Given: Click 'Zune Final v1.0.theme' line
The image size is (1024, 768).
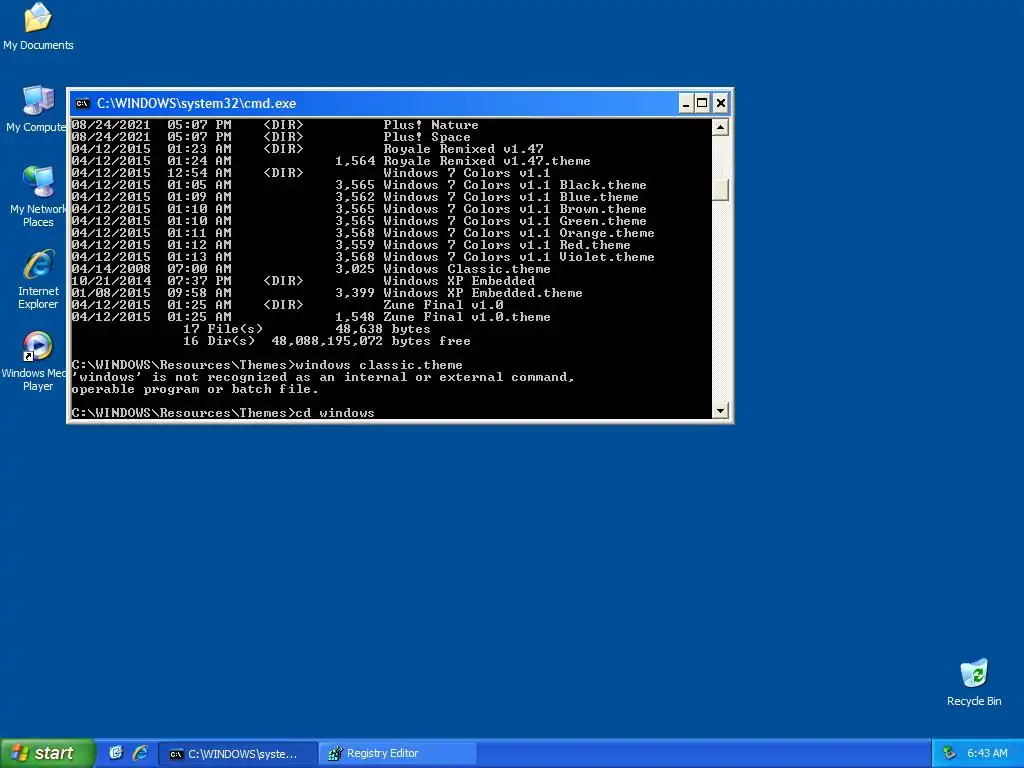Looking at the screenshot, I should (311, 317).
